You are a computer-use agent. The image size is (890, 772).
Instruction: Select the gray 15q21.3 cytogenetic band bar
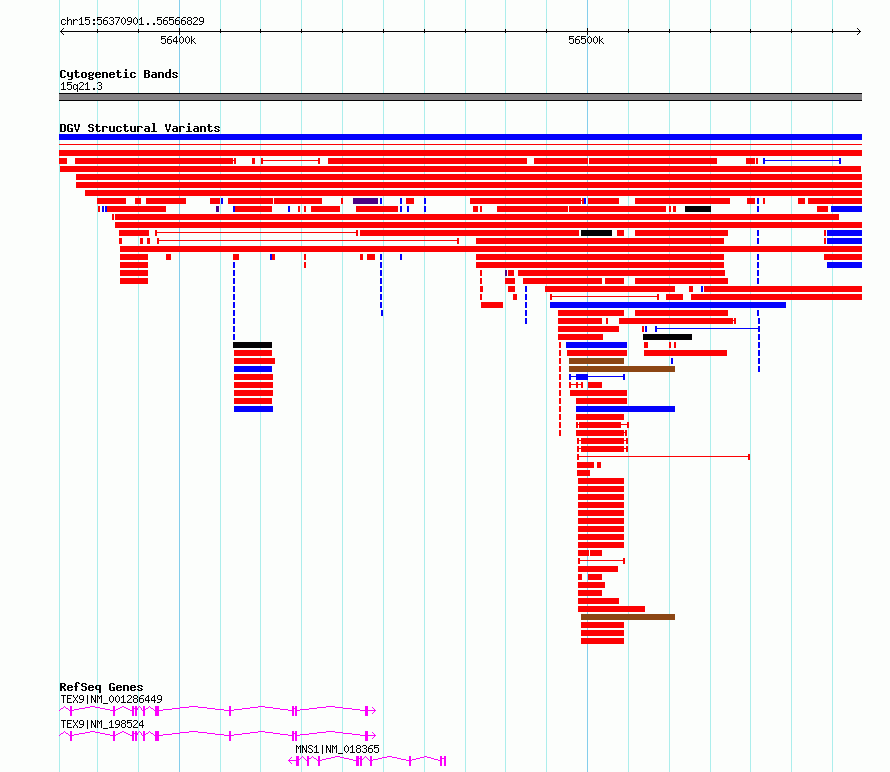click(460, 97)
